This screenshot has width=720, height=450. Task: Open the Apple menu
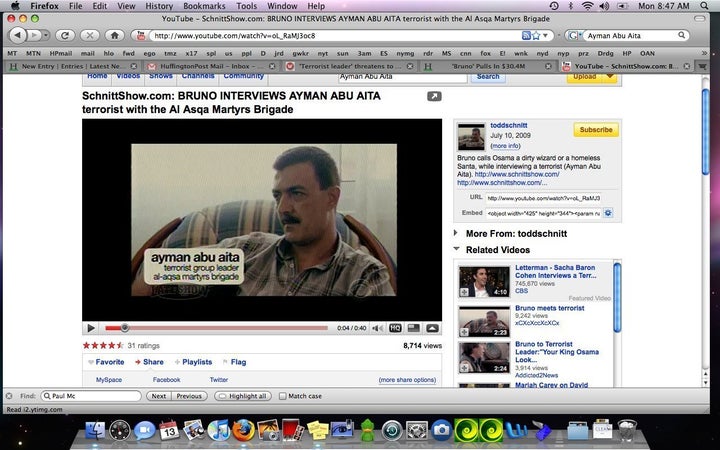point(15,6)
